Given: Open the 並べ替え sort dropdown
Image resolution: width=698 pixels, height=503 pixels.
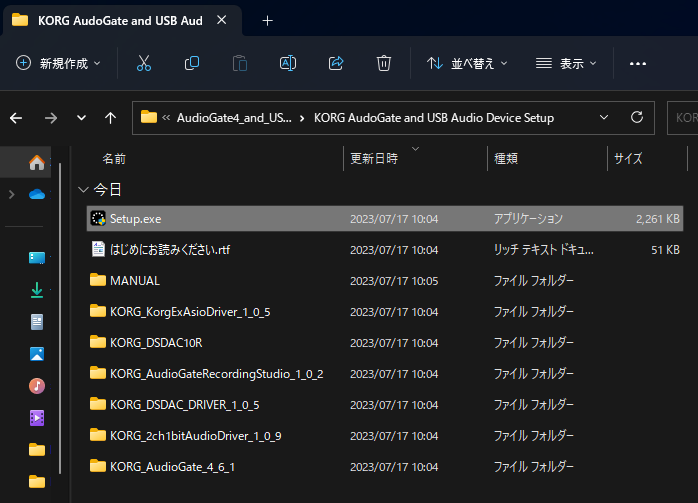Looking at the screenshot, I should click(467, 63).
